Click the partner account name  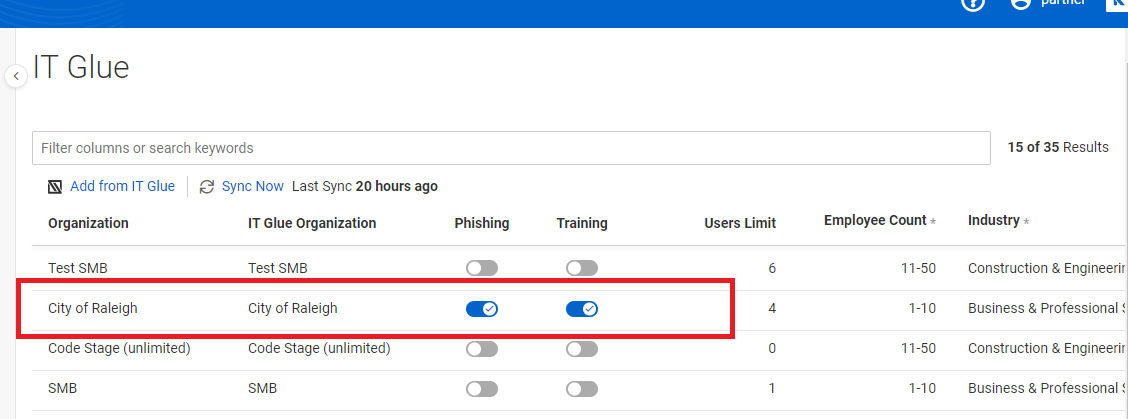pyautogui.click(x=1063, y=3)
